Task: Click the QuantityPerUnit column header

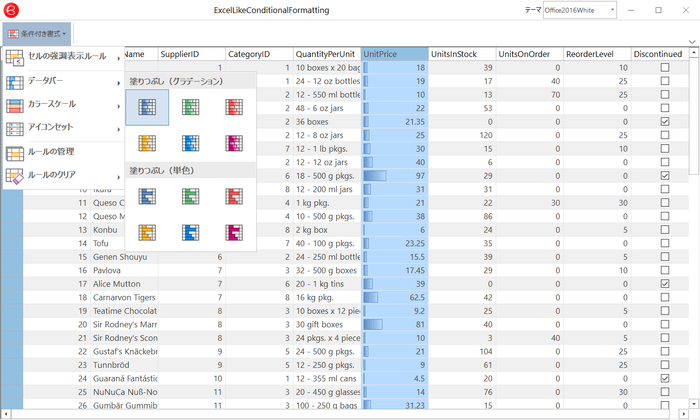Action: [x=327, y=54]
